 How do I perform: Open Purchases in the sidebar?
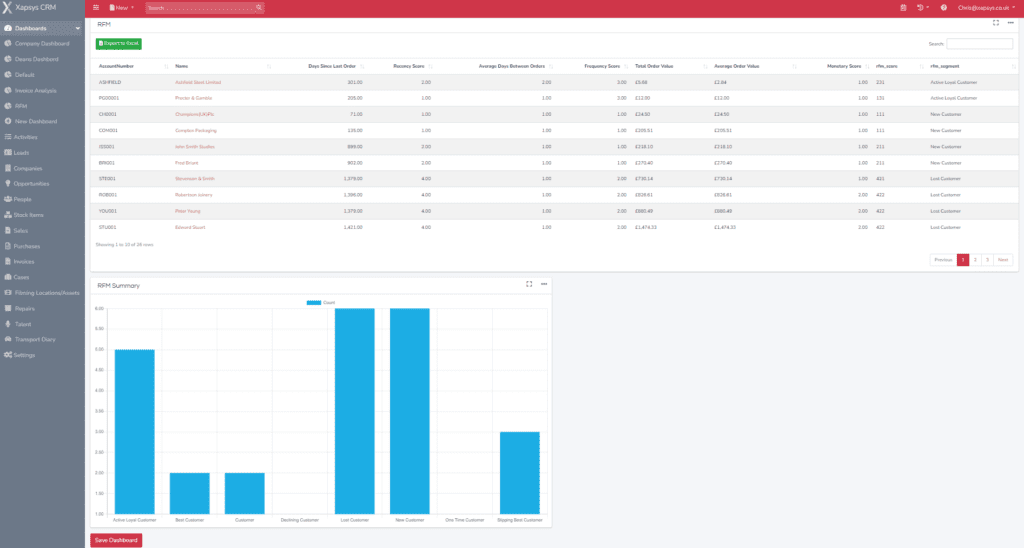tap(27, 246)
